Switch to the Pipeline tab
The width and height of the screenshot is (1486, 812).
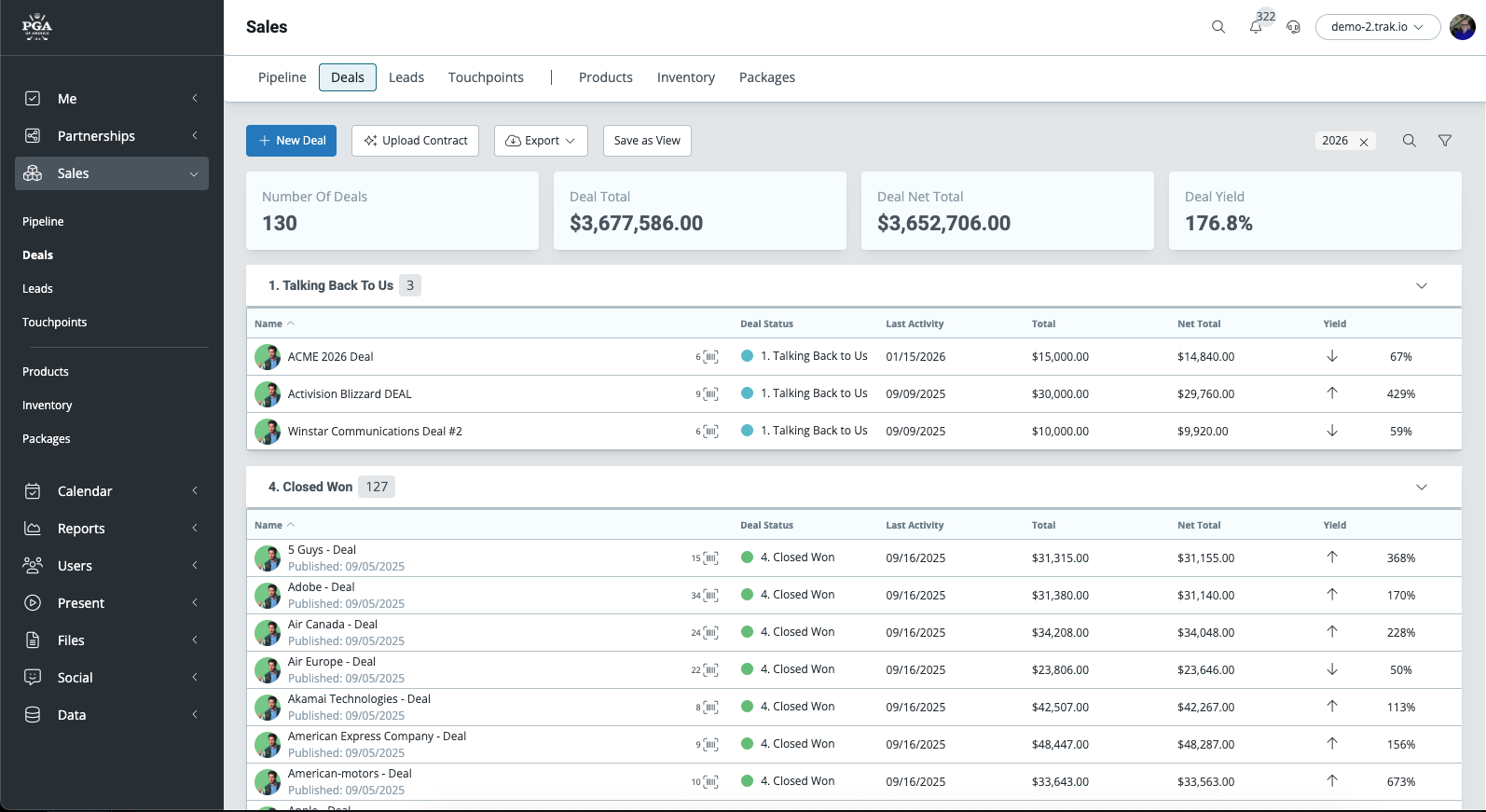point(282,77)
